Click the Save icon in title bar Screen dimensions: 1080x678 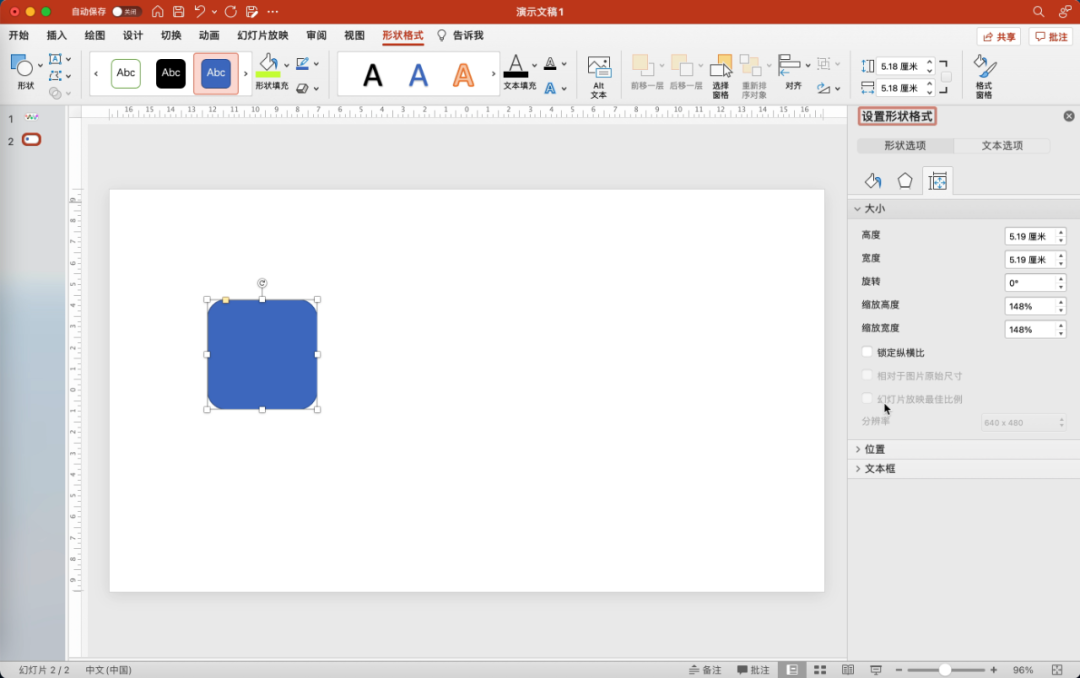pos(179,11)
